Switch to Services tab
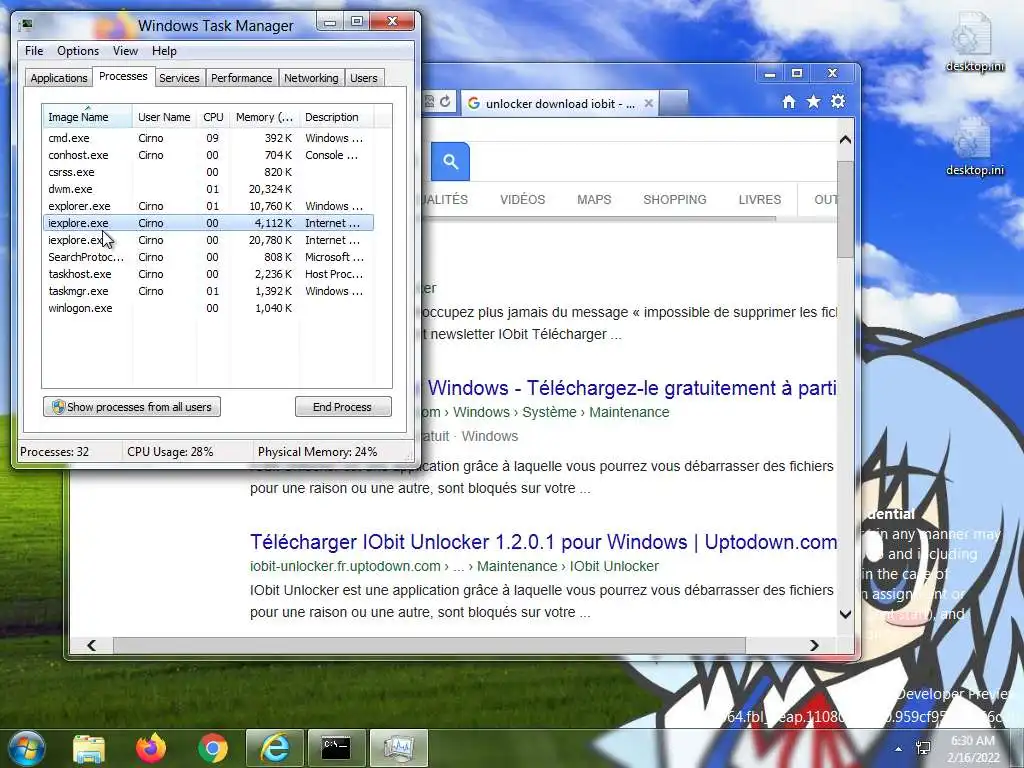The width and height of the screenshot is (1024, 768). pyautogui.click(x=179, y=78)
